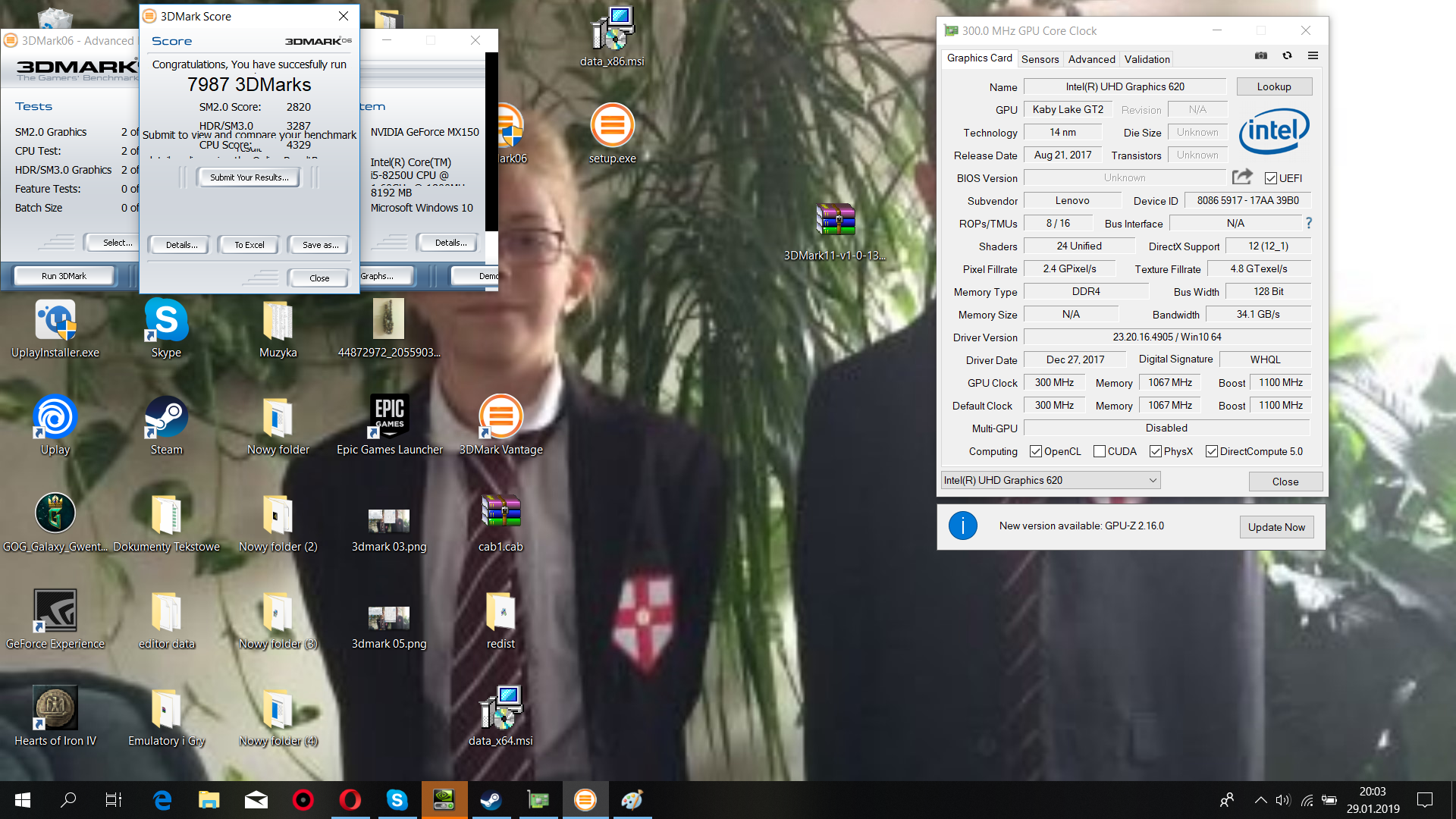Open GeForce Experience desktop icon
Screen dimensions: 1456x819
(55, 619)
